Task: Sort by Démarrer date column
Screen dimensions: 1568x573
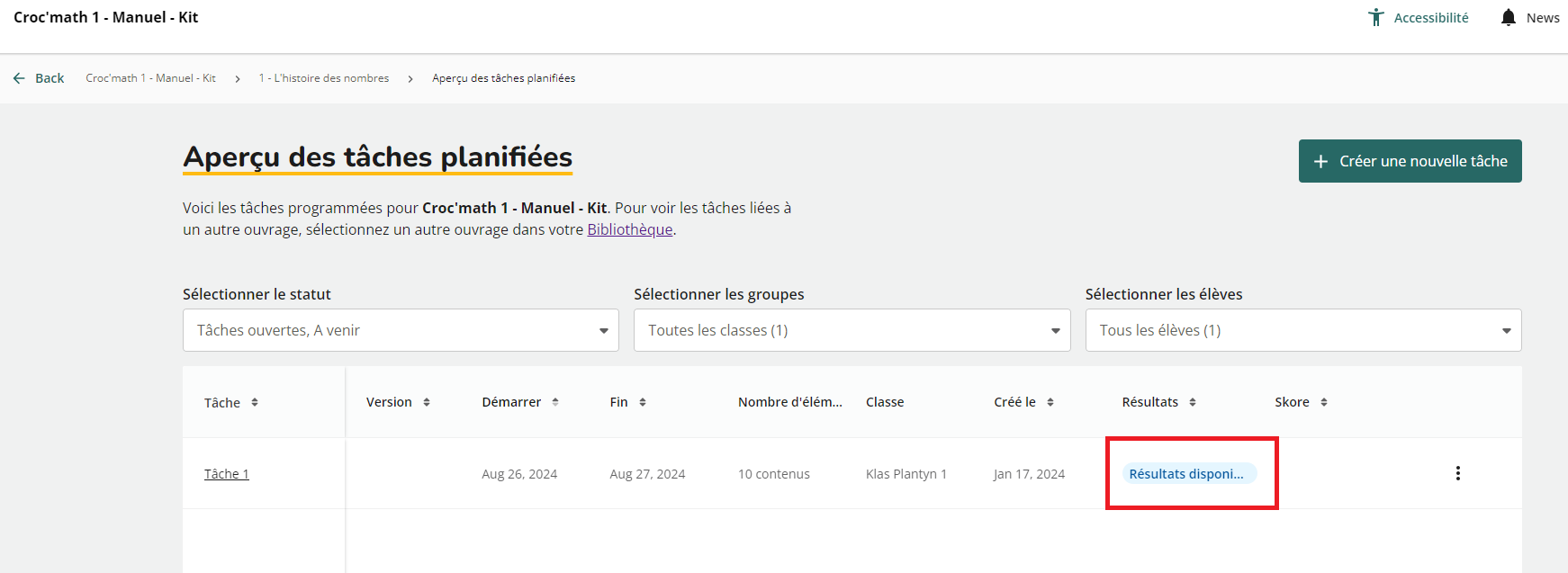Action: click(555, 402)
